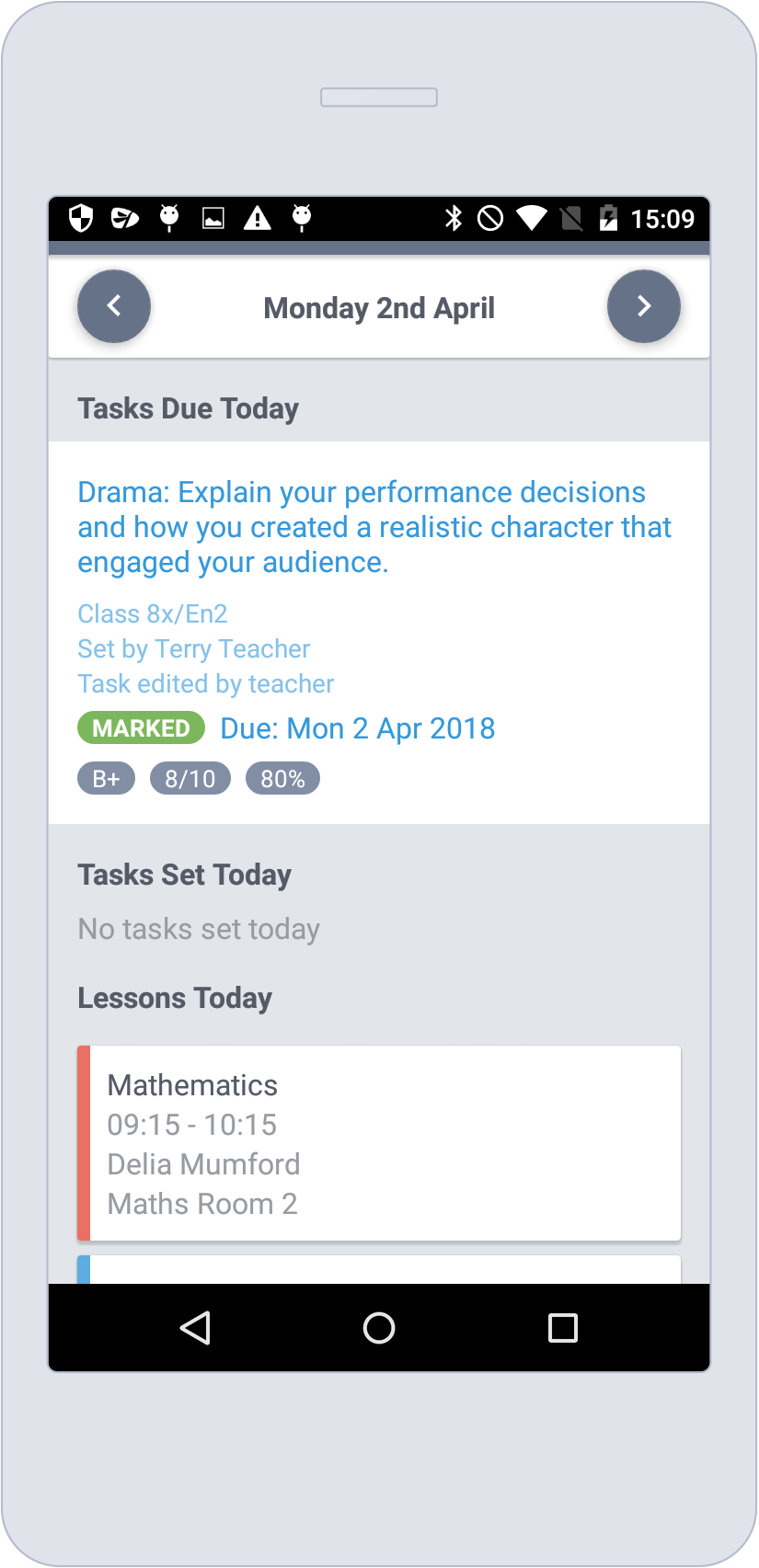This screenshot has width=759, height=1568.
Task: Expand the Mathematics lesson card
Action: point(379,1142)
